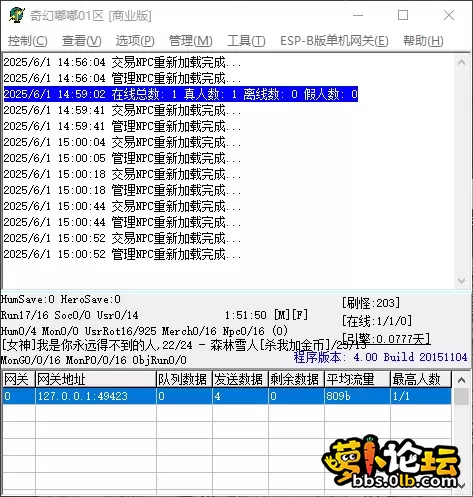473x497 pixels.
Task: Close the 奇幻嘟嘟01区 window
Action: point(449,15)
